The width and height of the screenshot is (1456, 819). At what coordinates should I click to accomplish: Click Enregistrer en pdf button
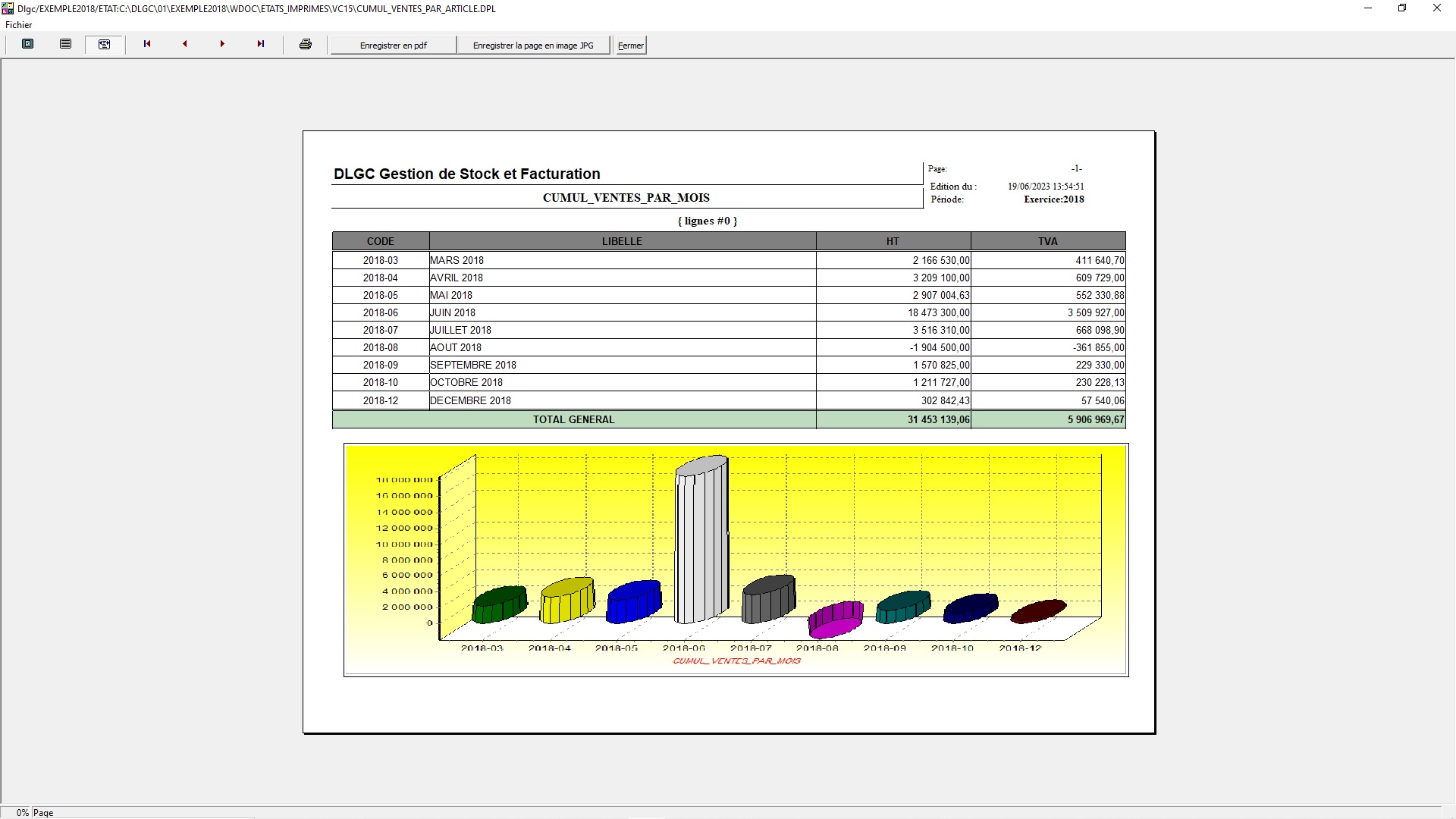[393, 45]
